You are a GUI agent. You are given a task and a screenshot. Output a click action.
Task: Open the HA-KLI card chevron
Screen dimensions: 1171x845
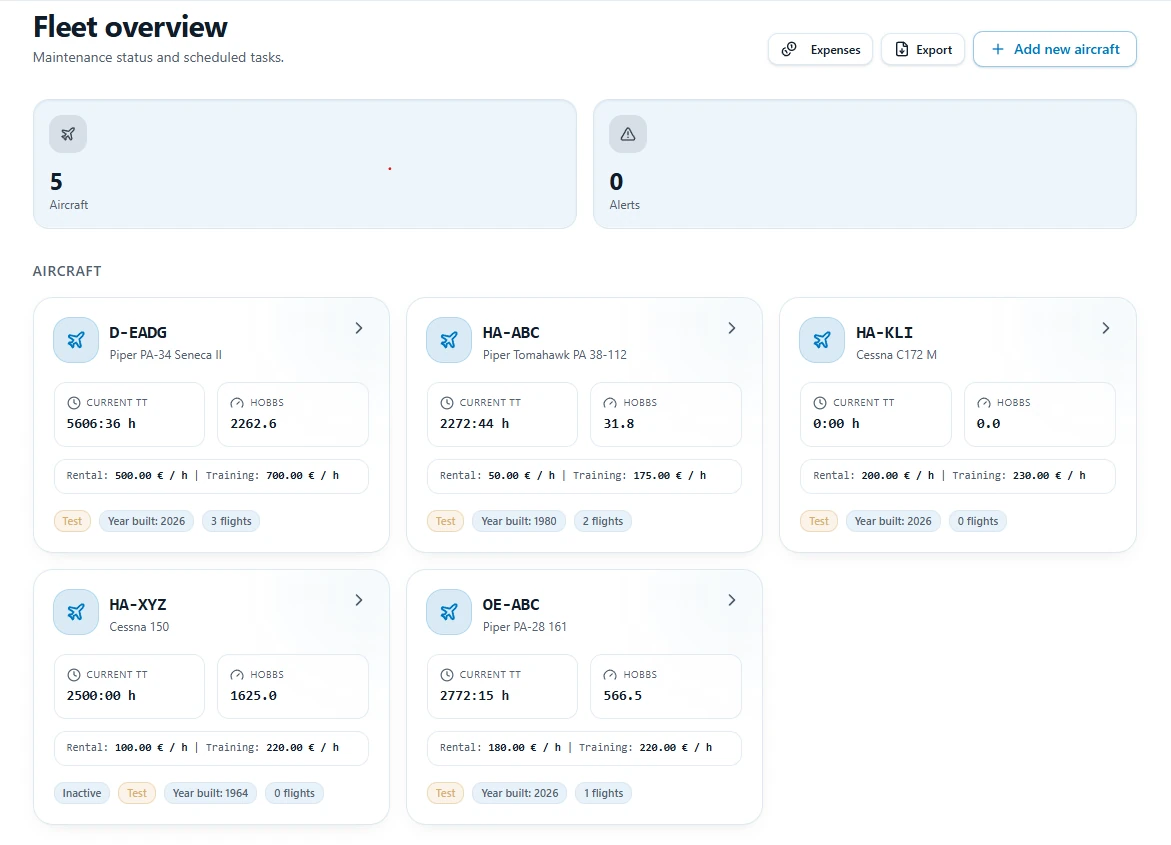click(x=1106, y=328)
